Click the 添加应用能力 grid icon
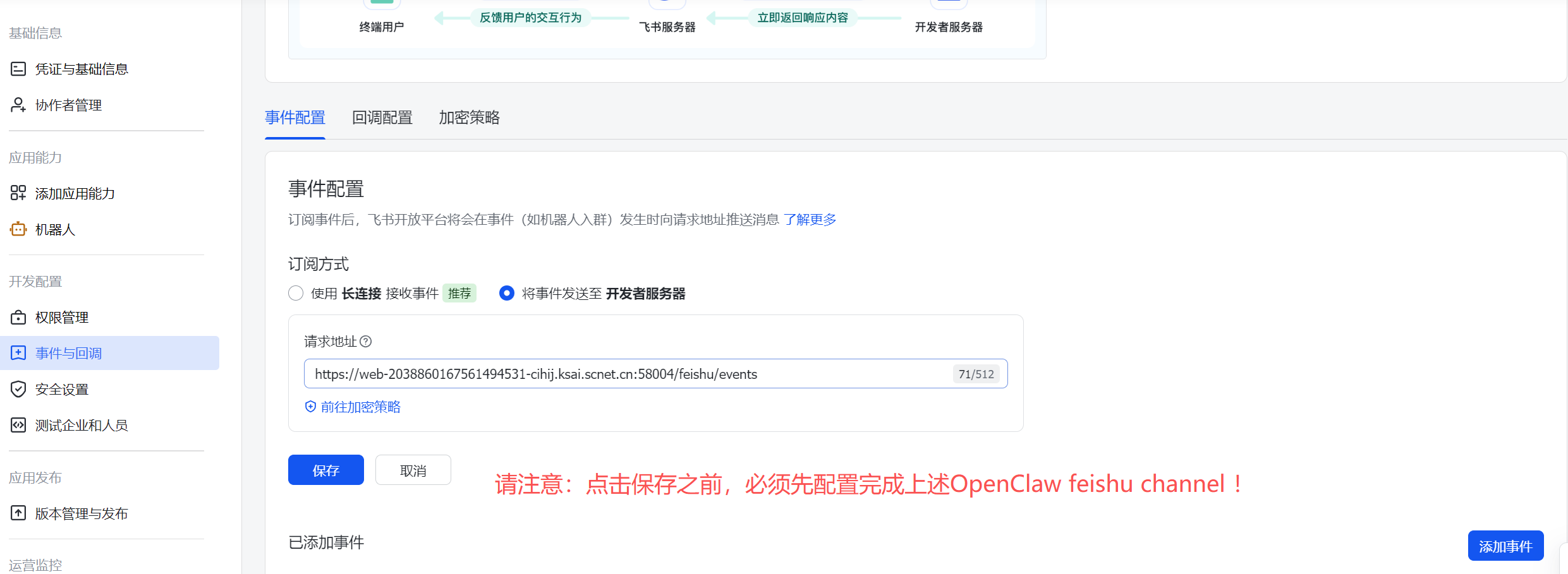Screen dimensions: 1568x574 click(18, 193)
